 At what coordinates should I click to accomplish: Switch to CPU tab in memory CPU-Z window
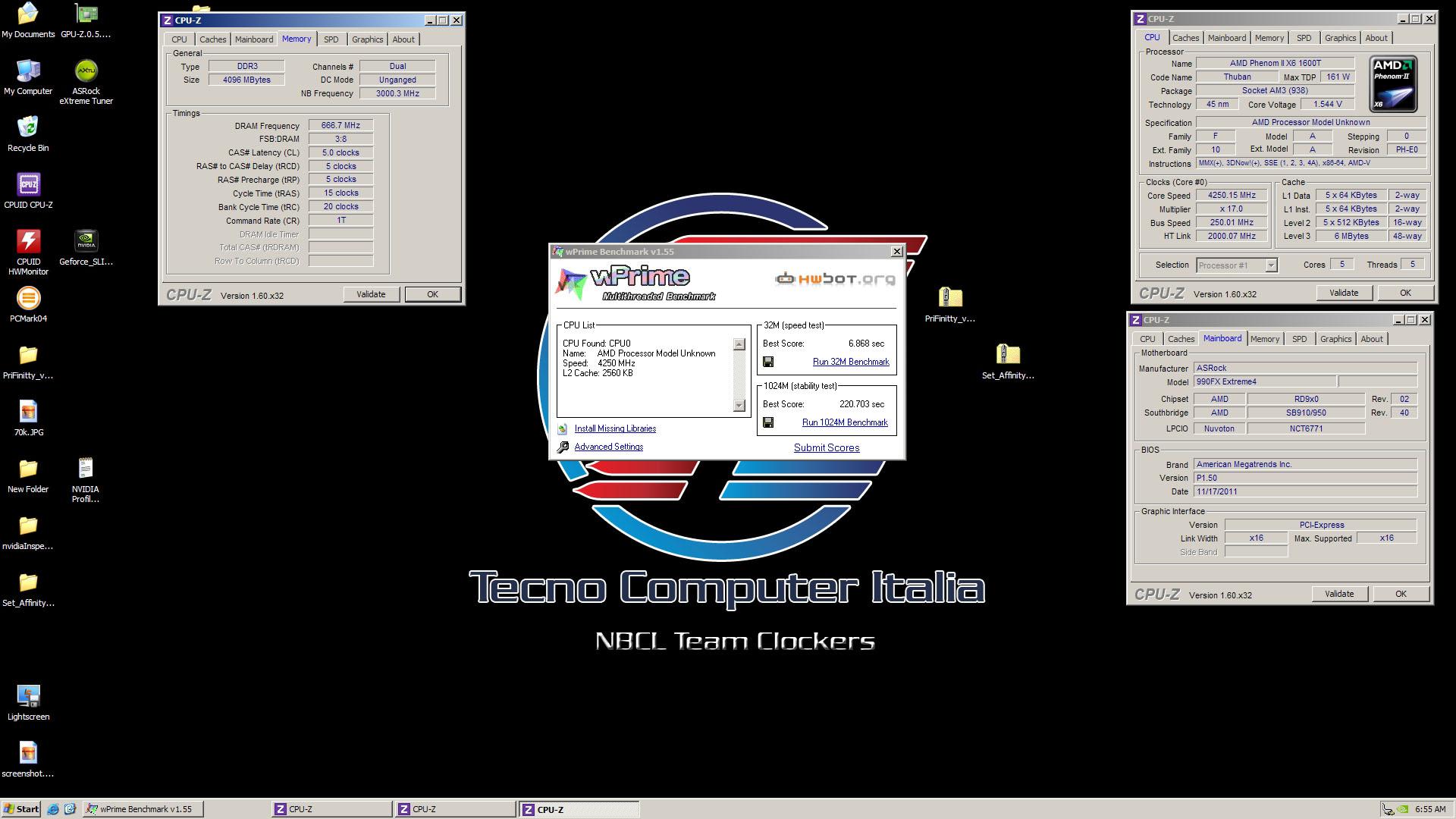179,39
